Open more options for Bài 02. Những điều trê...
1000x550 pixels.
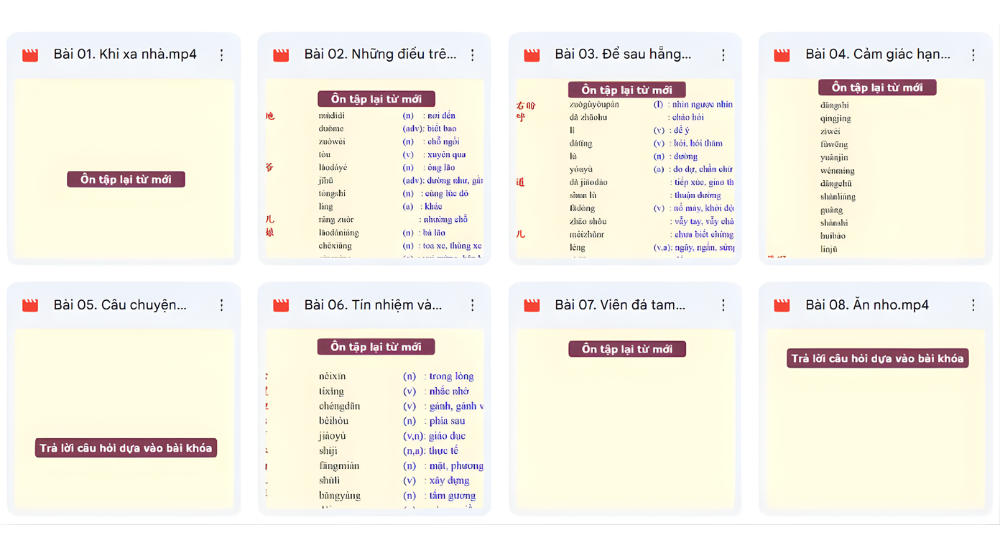point(473,55)
